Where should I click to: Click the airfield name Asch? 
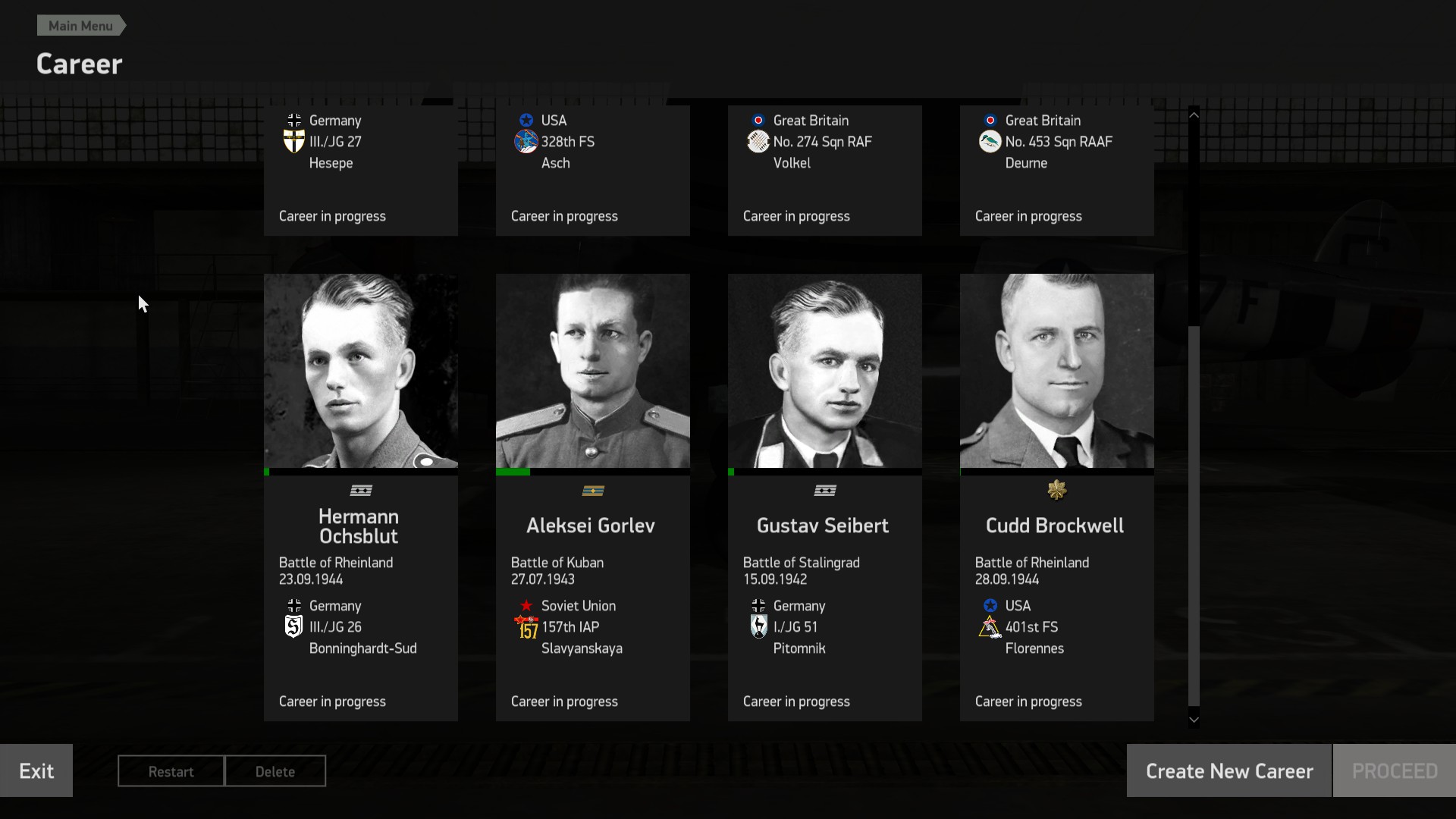(555, 163)
